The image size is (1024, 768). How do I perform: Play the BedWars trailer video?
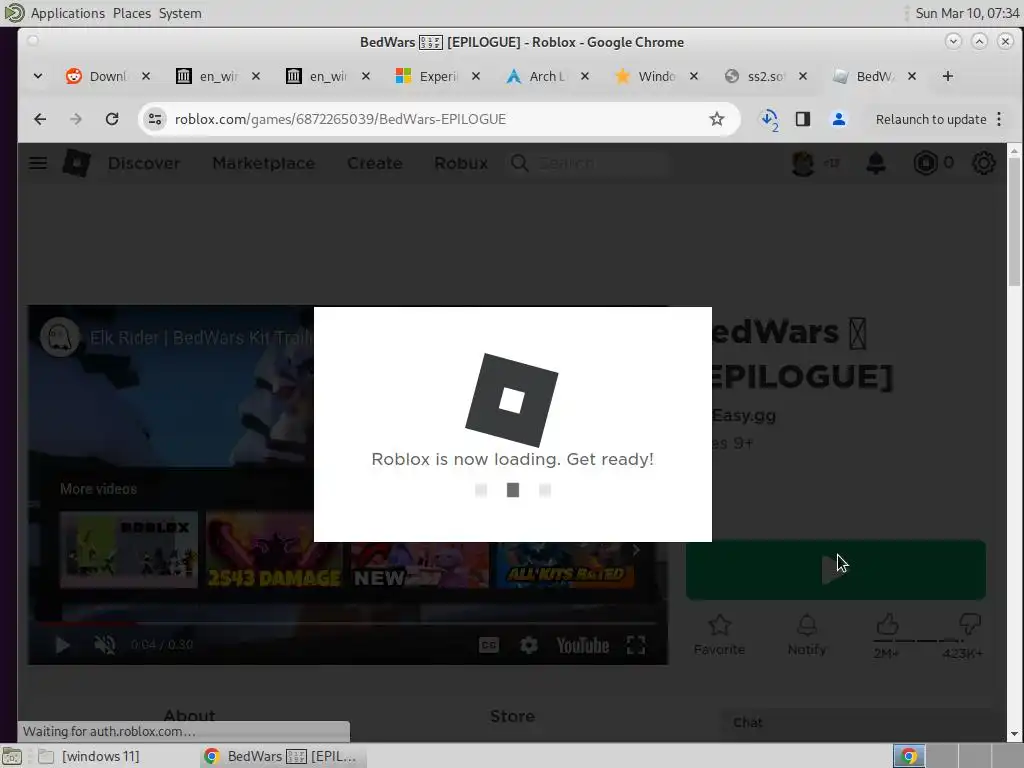pyautogui.click(x=63, y=645)
